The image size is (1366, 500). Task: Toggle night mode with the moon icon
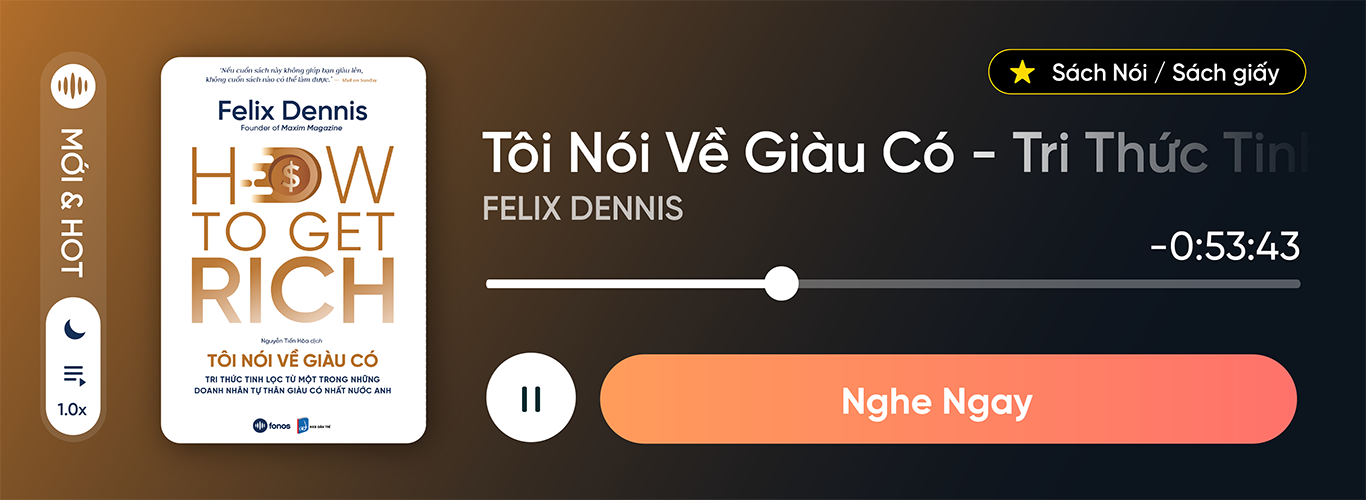tap(73, 328)
